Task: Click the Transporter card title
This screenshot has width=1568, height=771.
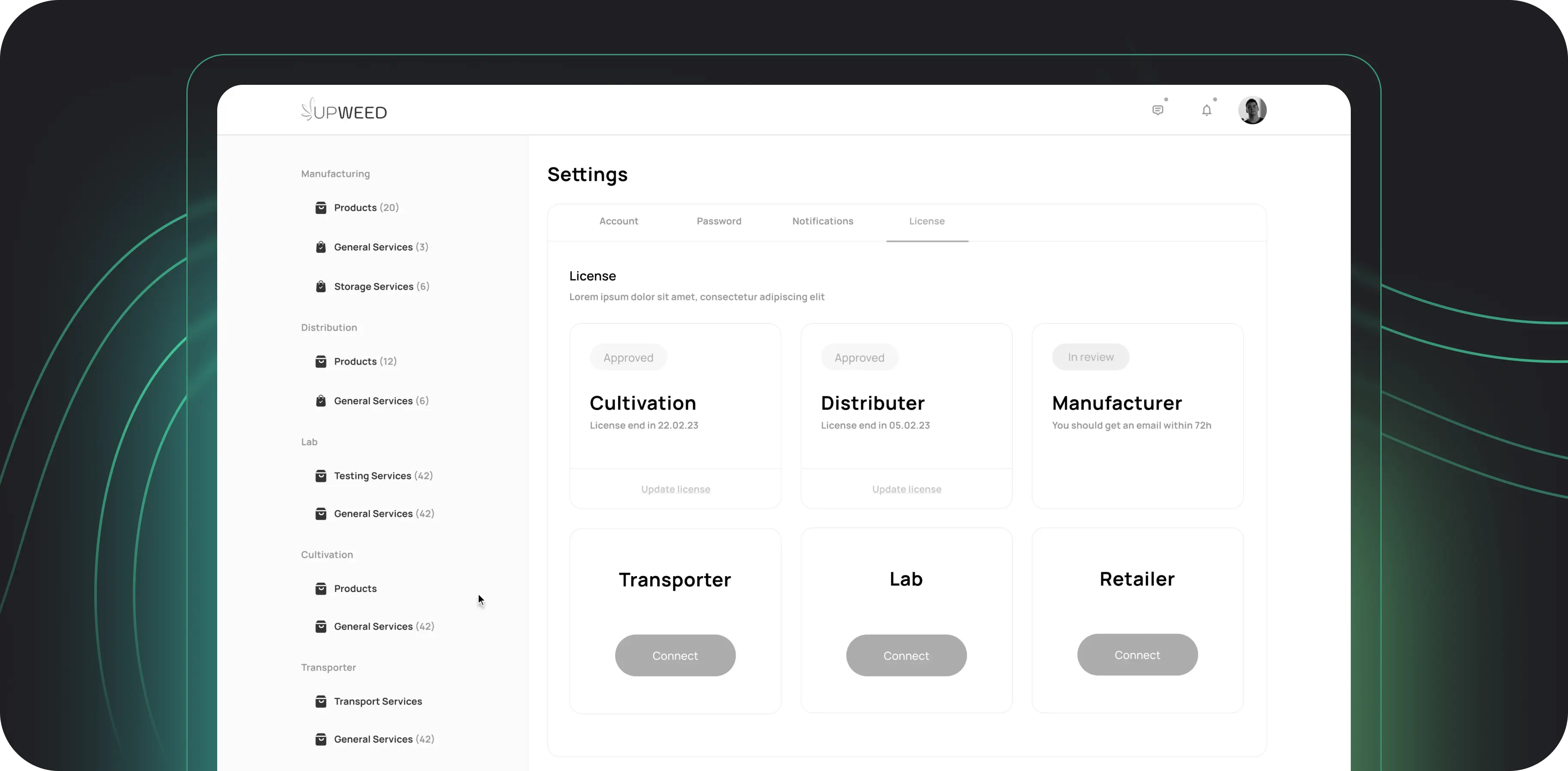Action: pyautogui.click(x=674, y=580)
